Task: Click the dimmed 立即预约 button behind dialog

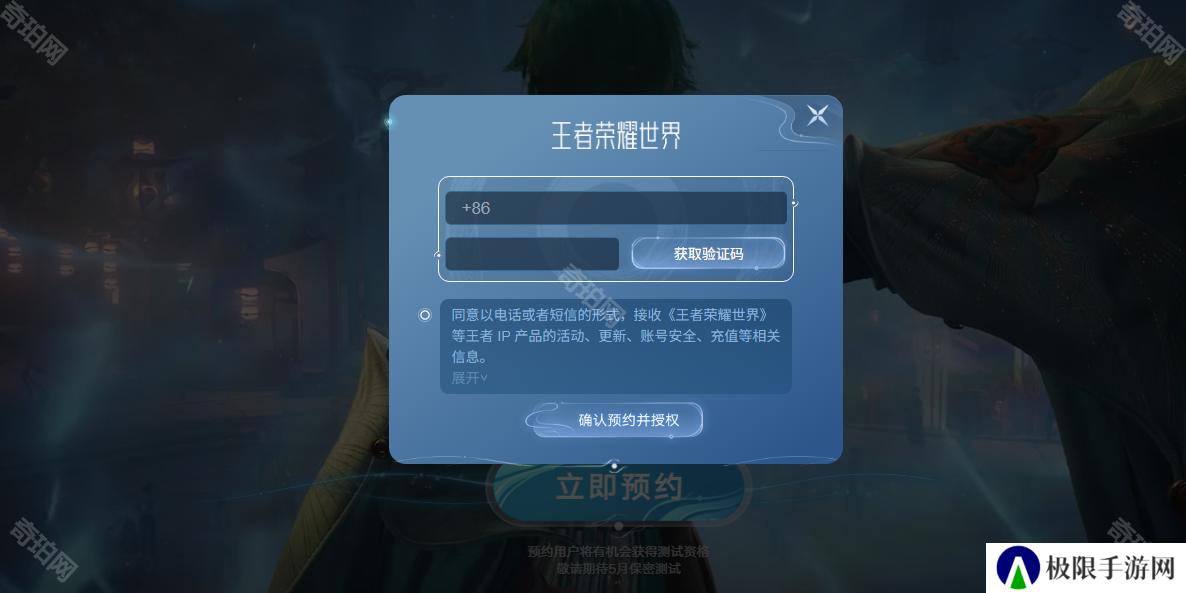Action: coord(619,489)
